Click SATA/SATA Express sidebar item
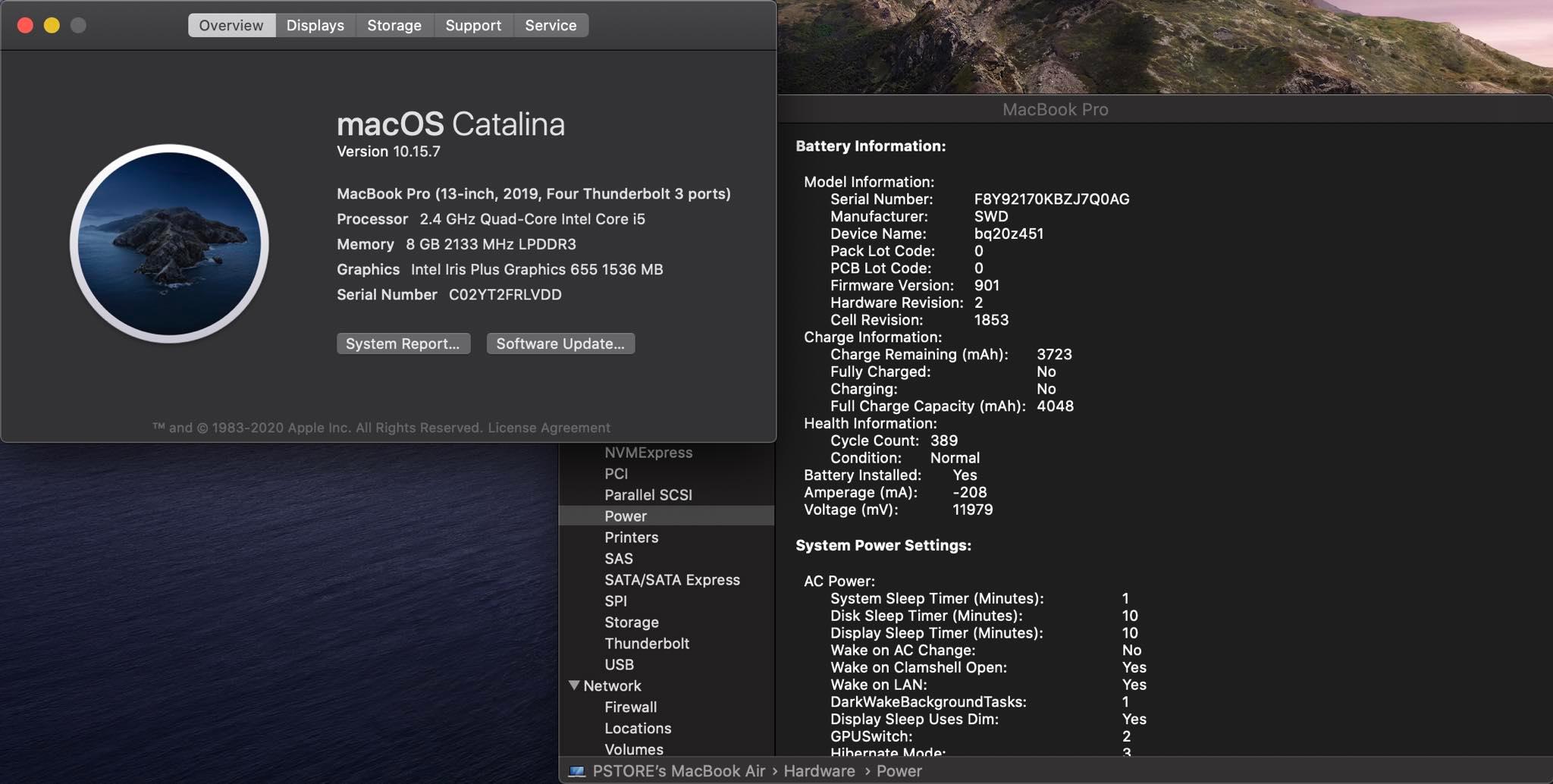This screenshot has height=784, width=1553. coord(672,579)
